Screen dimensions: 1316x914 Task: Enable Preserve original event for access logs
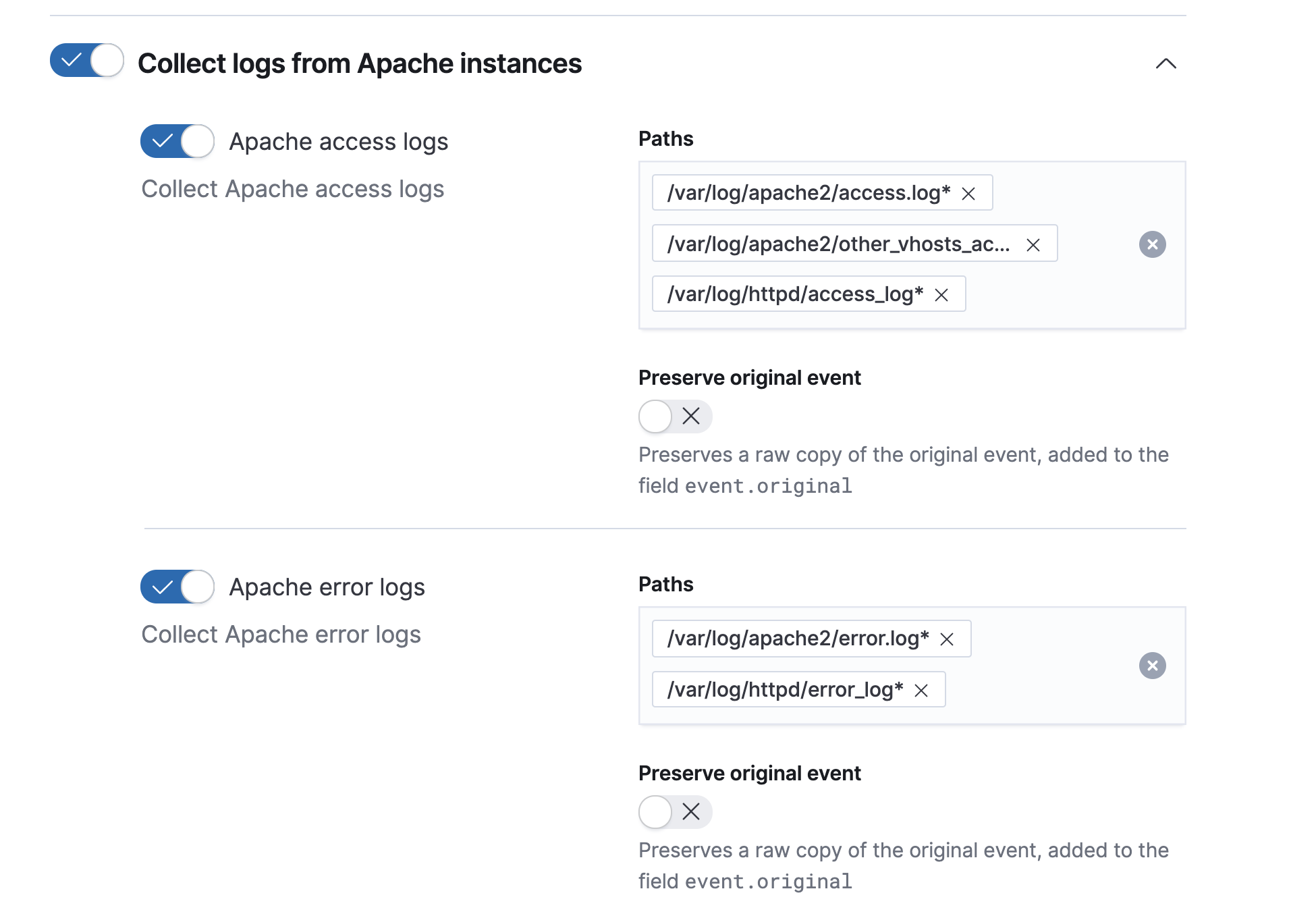[675, 416]
